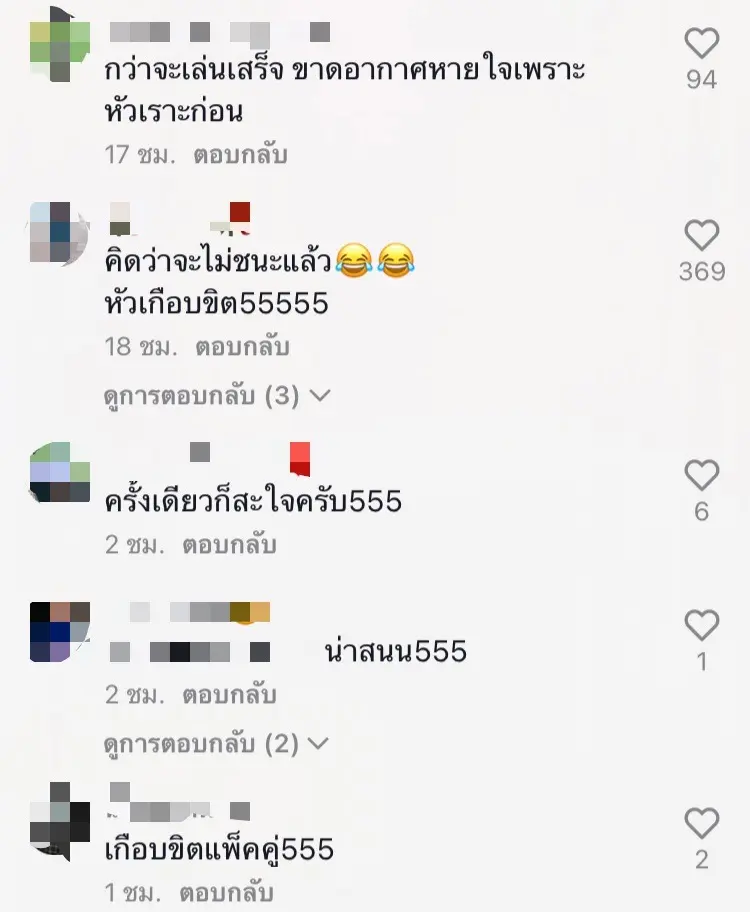750x912 pixels.
Task: Tap heart on the น่าสนน555 comment
Action: 702,625
